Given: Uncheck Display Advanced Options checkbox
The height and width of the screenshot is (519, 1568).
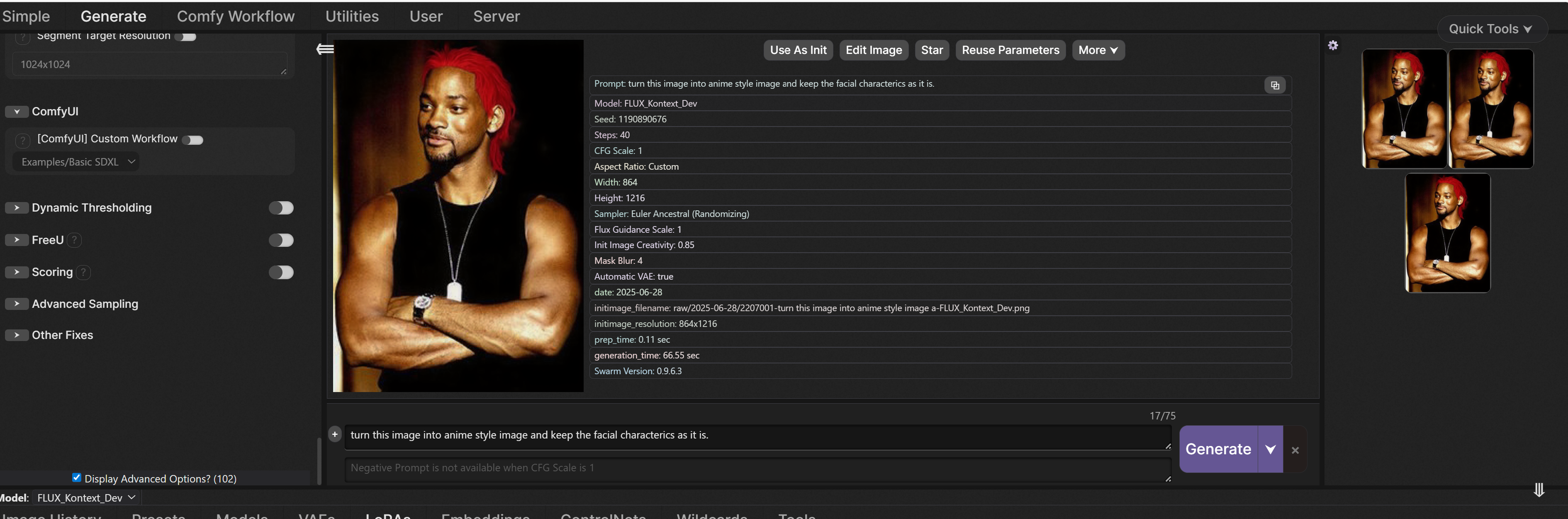Looking at the screenshot, I should (x=77, y=478).
